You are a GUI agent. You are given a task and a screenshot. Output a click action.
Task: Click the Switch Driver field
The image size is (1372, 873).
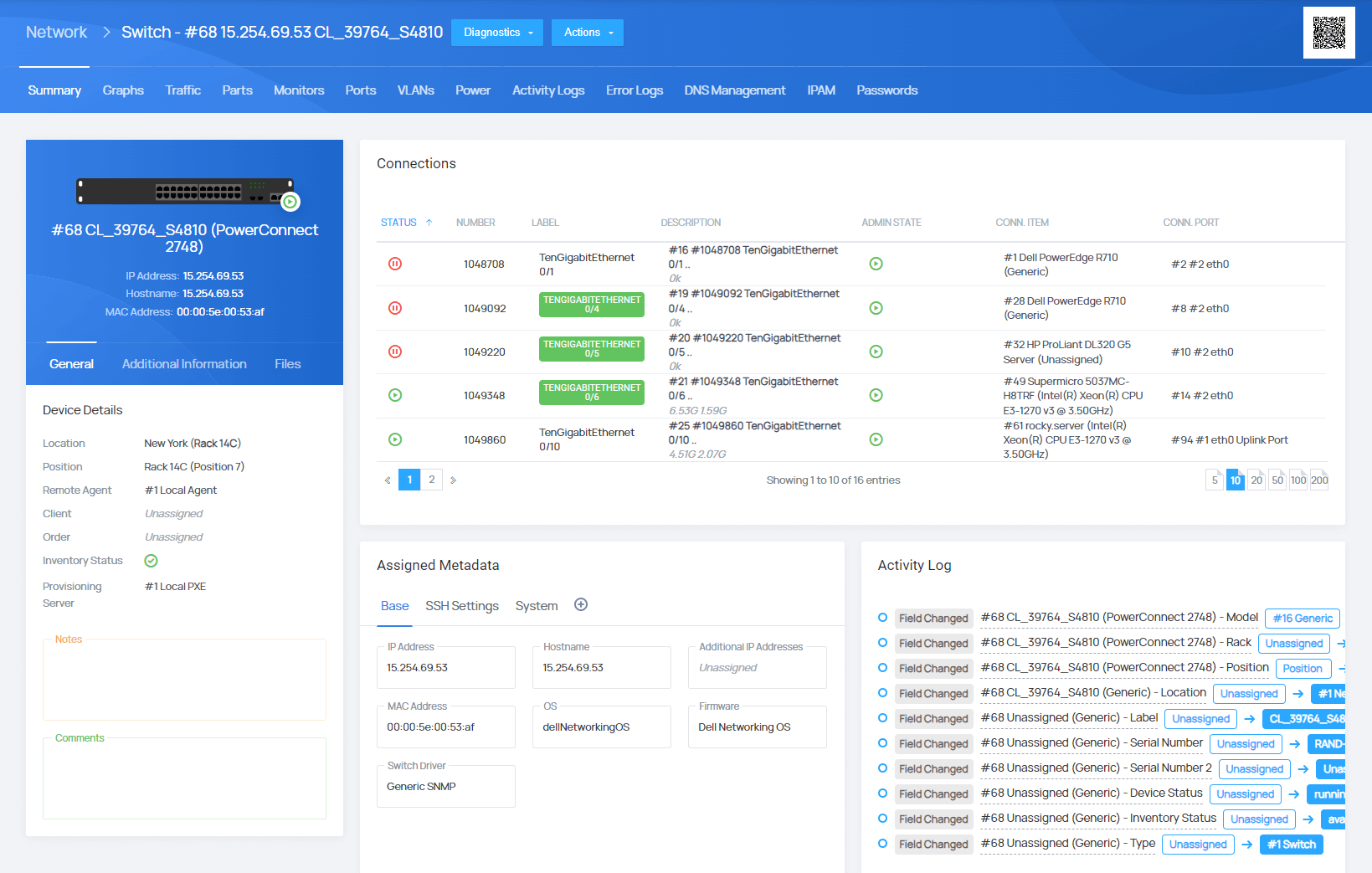tap(446, 786)
